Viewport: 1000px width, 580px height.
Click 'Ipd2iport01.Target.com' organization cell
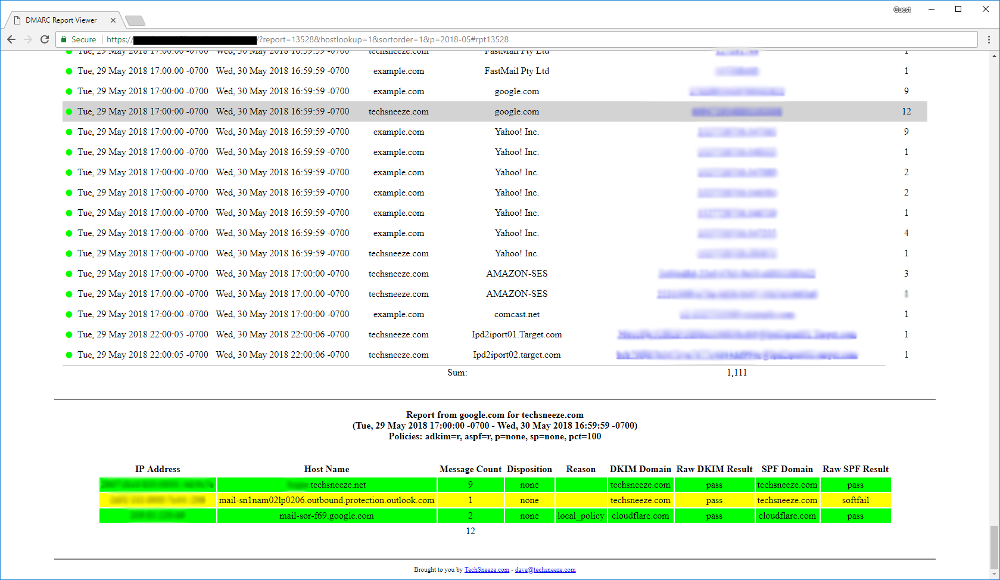click(x=517, y=334)
